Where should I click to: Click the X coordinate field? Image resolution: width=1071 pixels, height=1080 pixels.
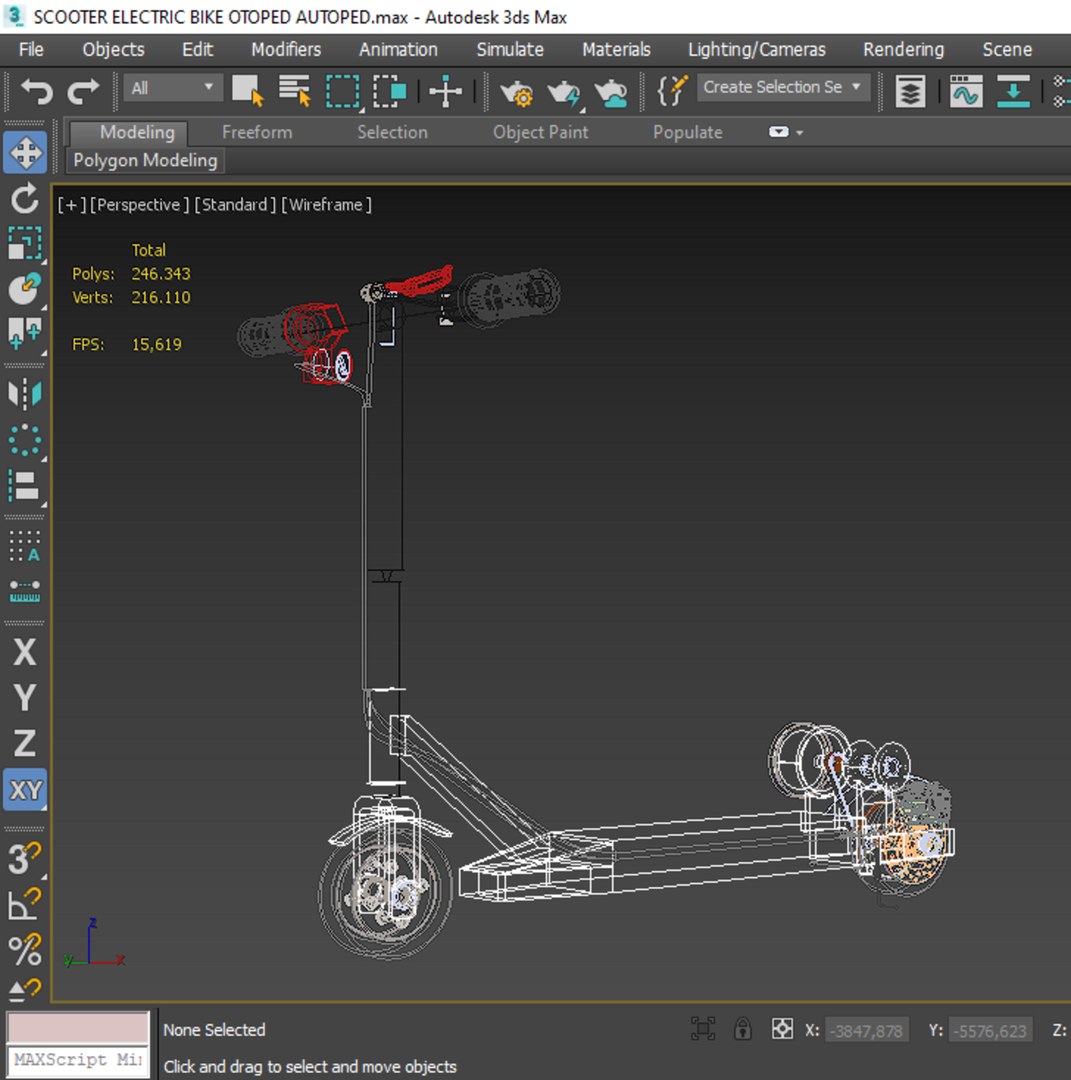pos(866,1030)
